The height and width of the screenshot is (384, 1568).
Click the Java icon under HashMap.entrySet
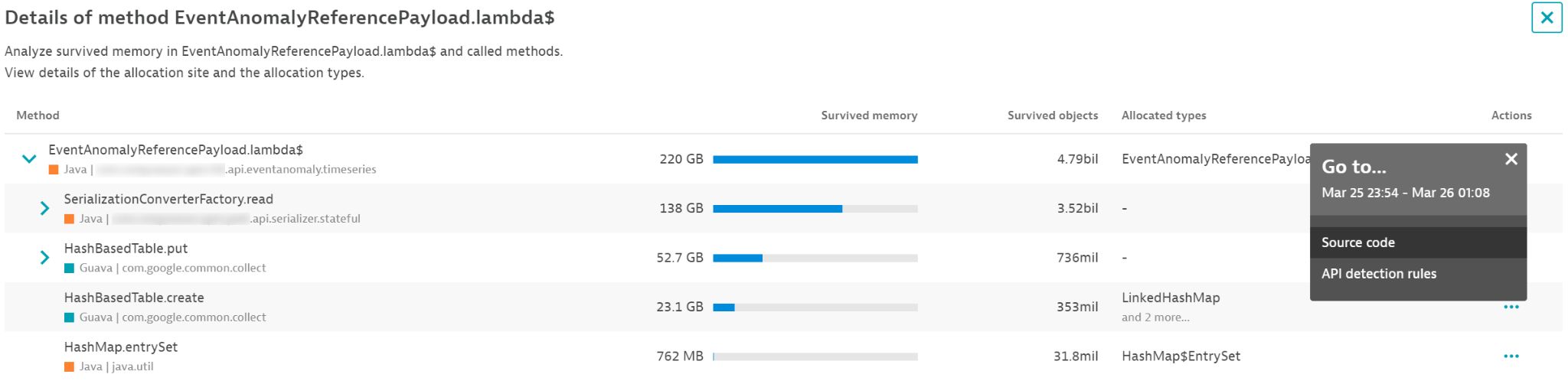(x=69, y=366)
